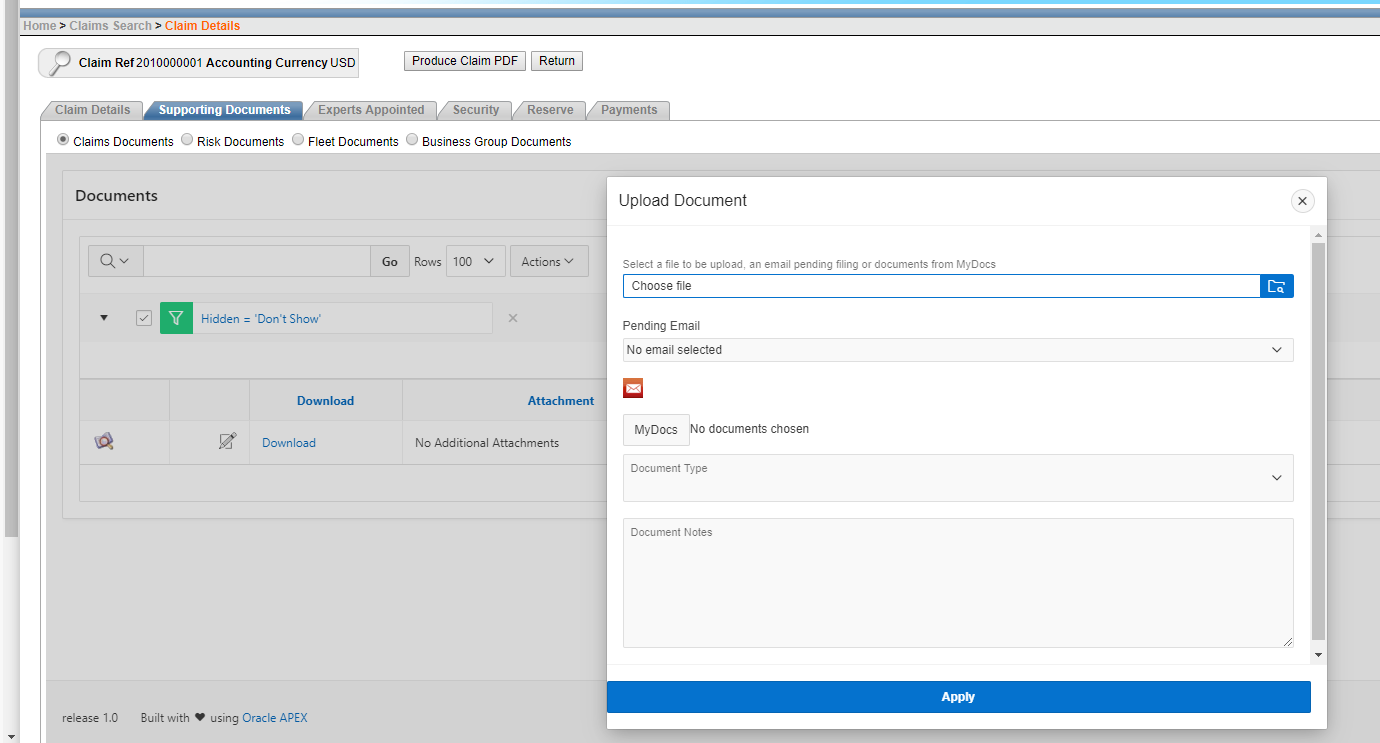Click the Choose file input field
This screenshot has width=1380, height=743.
tap(941, 286)
